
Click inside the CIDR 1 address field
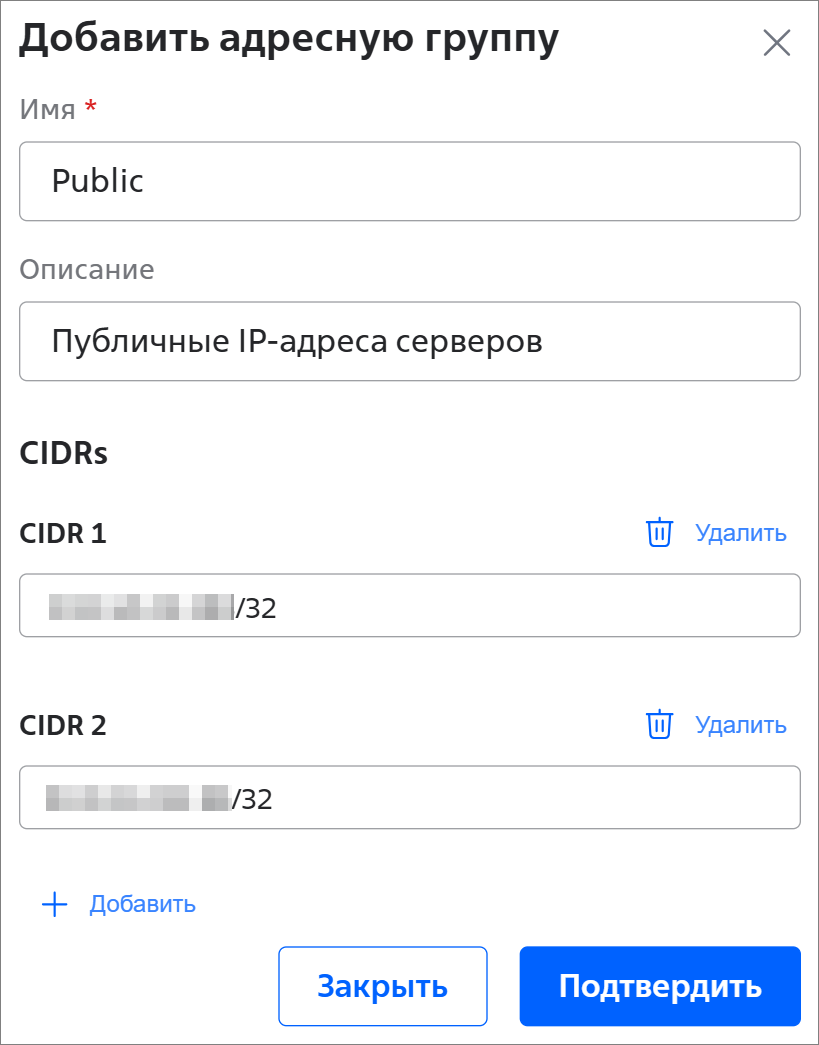[x=500, y=606]
